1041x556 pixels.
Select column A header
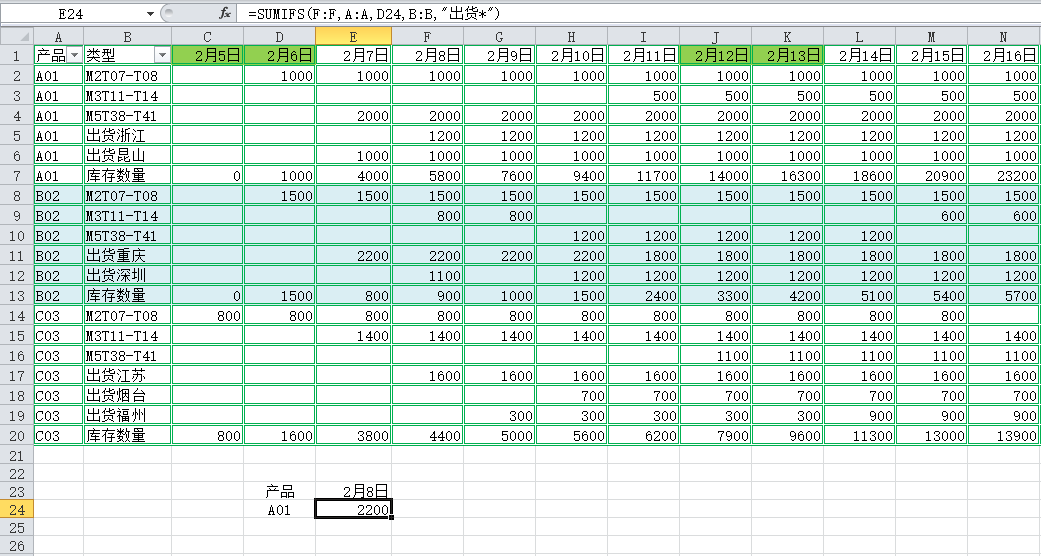58,36
